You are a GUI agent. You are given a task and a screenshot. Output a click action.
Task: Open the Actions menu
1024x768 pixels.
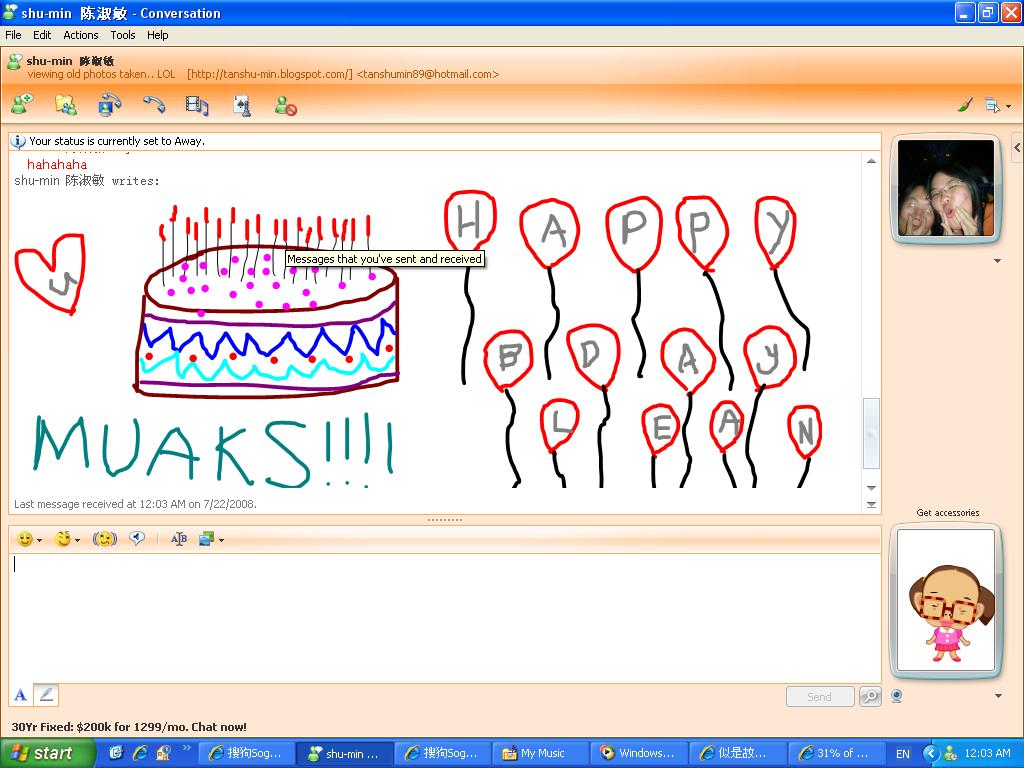click(80, 35)
